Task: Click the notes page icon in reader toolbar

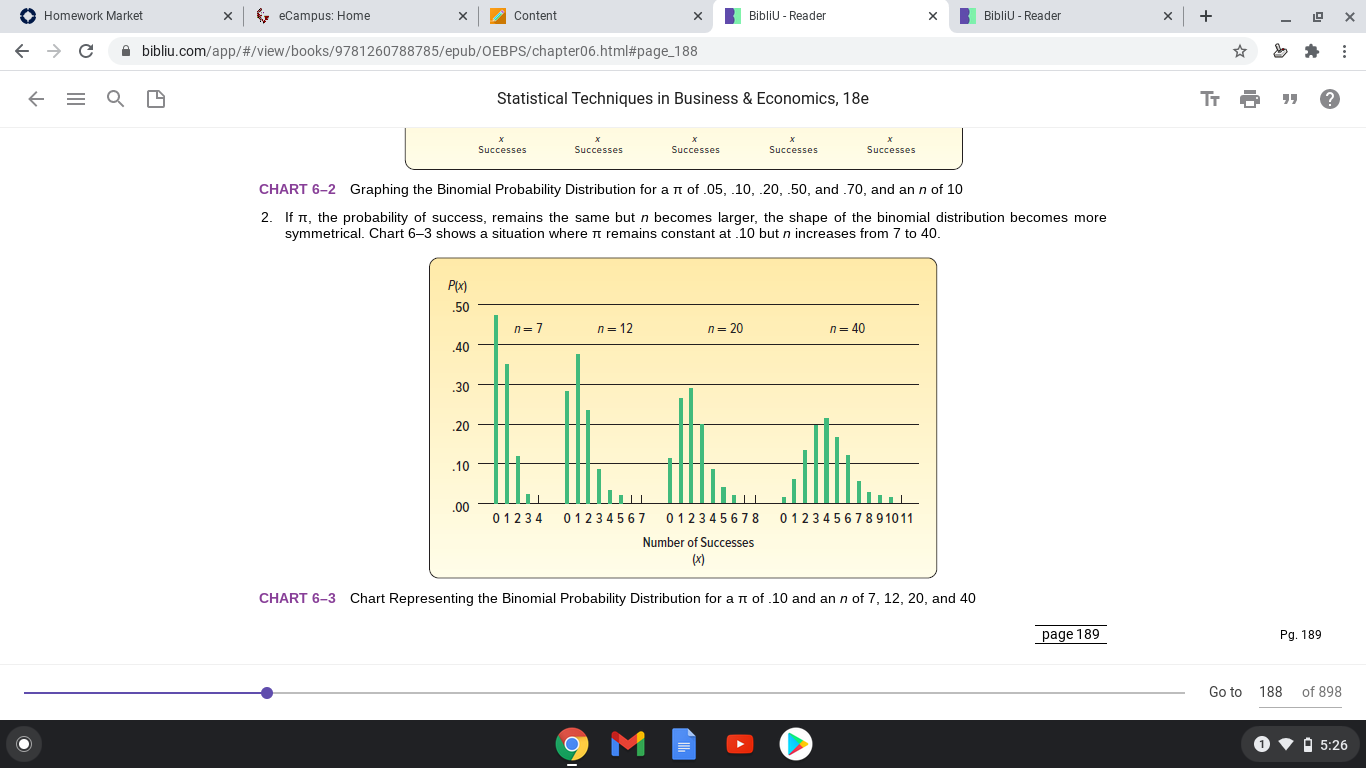Action: click(156, 99)
